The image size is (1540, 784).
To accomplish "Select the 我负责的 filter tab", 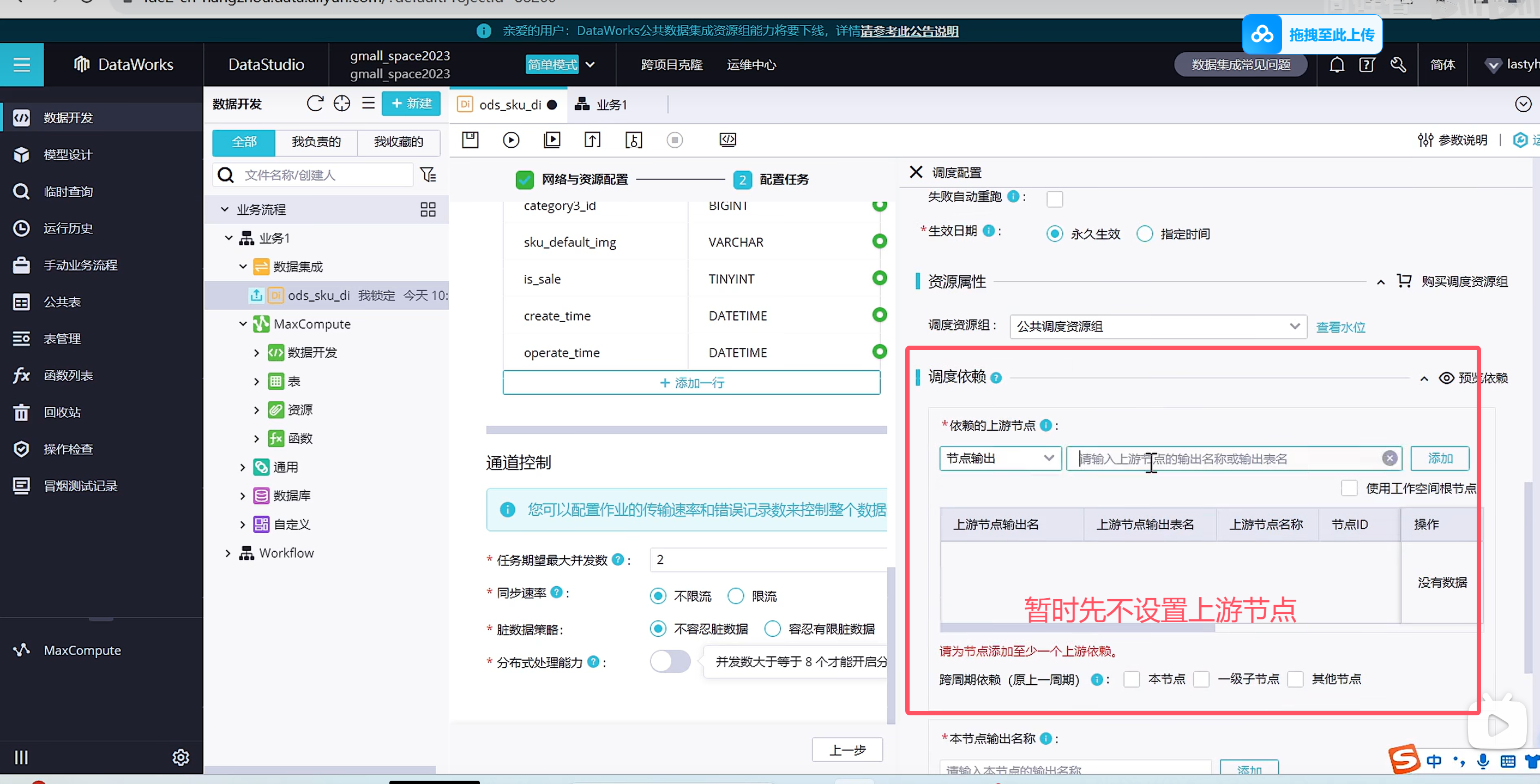I will tap(316, 142).
